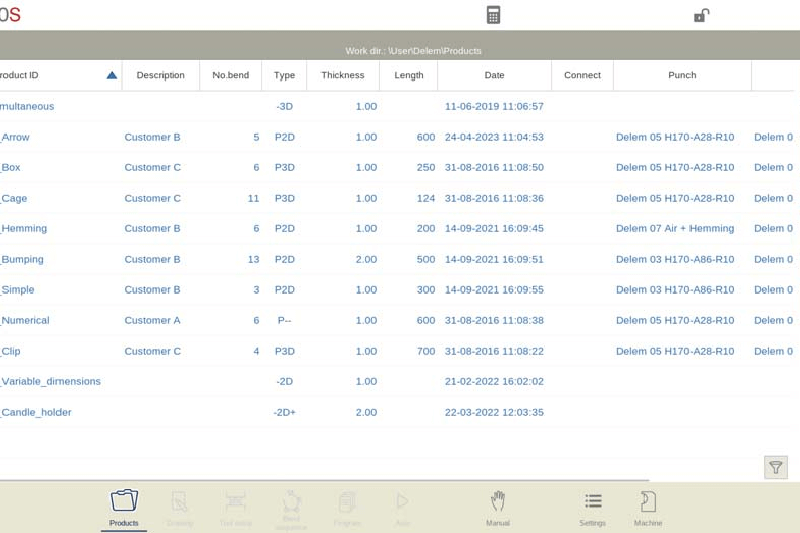Screen dimensions: 800x533
Task: Click the No.bend column header
Action: coord(230,75)
